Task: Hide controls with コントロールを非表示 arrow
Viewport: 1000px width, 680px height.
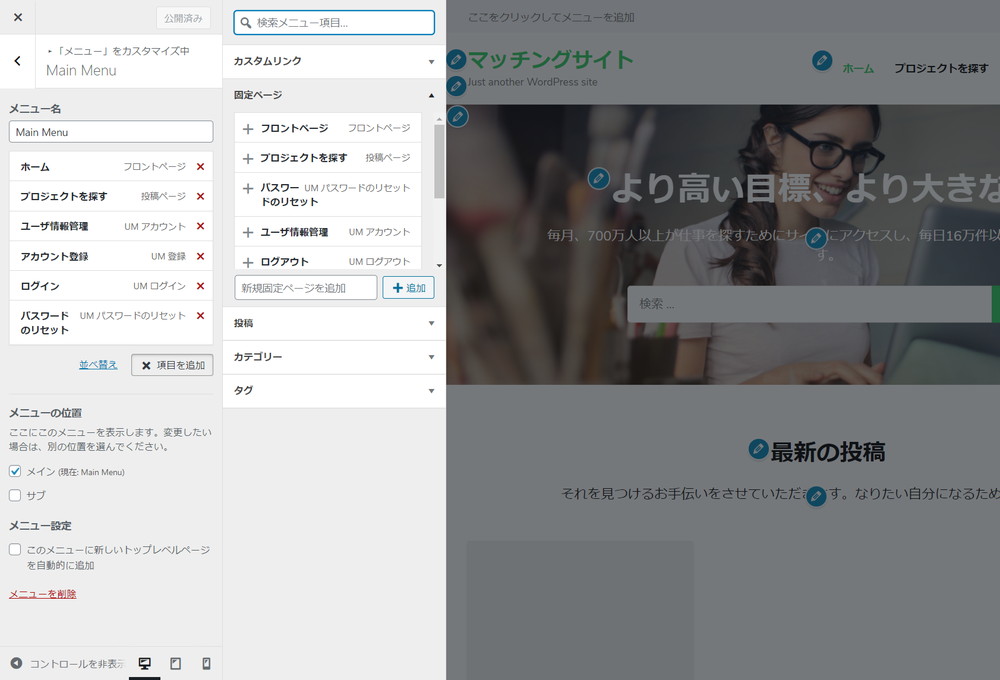Action: 17,663
